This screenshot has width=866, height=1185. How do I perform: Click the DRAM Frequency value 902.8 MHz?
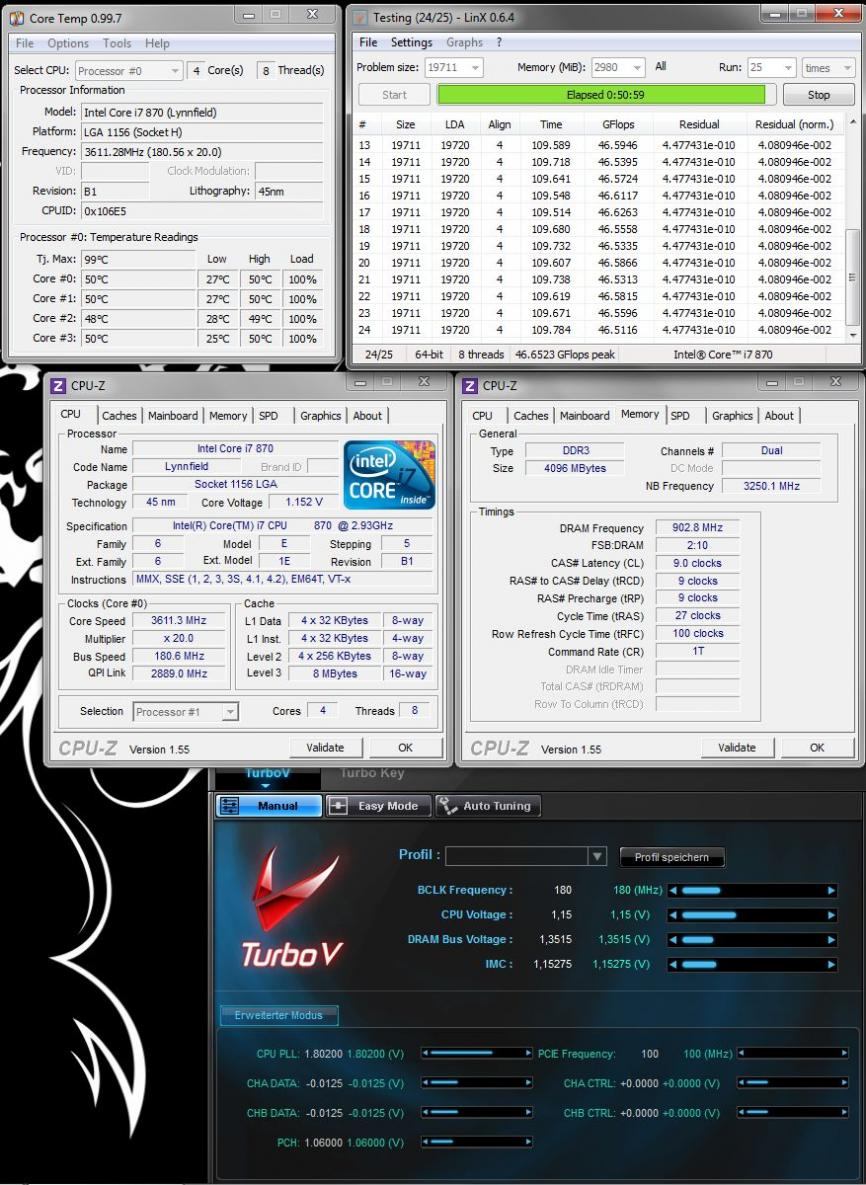pyautogui.click(x=697, y=528)
